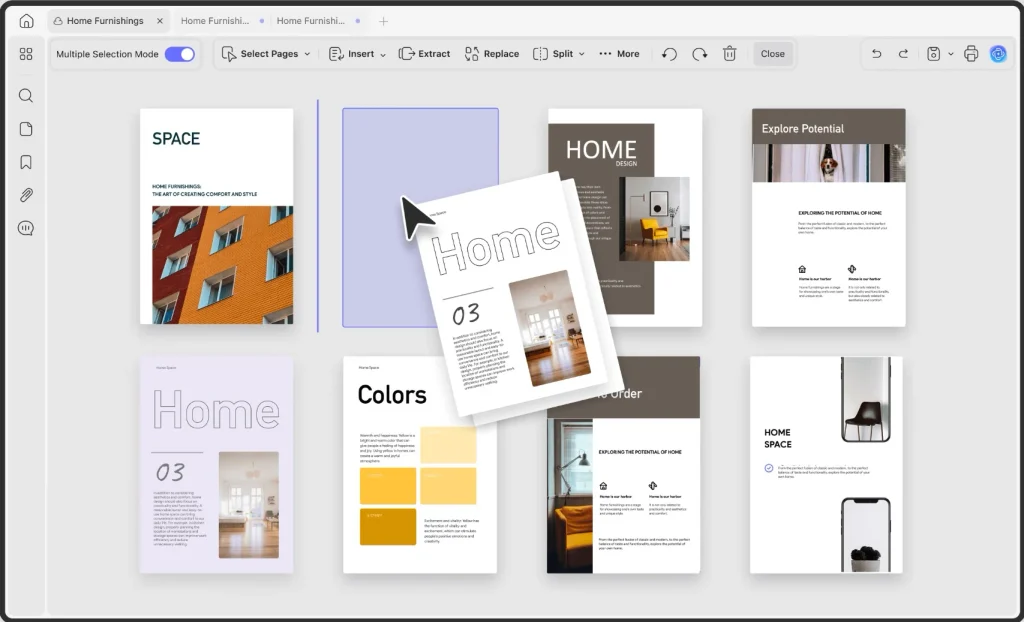
Task: Click the Close button in toolbar
Action: 773,54
